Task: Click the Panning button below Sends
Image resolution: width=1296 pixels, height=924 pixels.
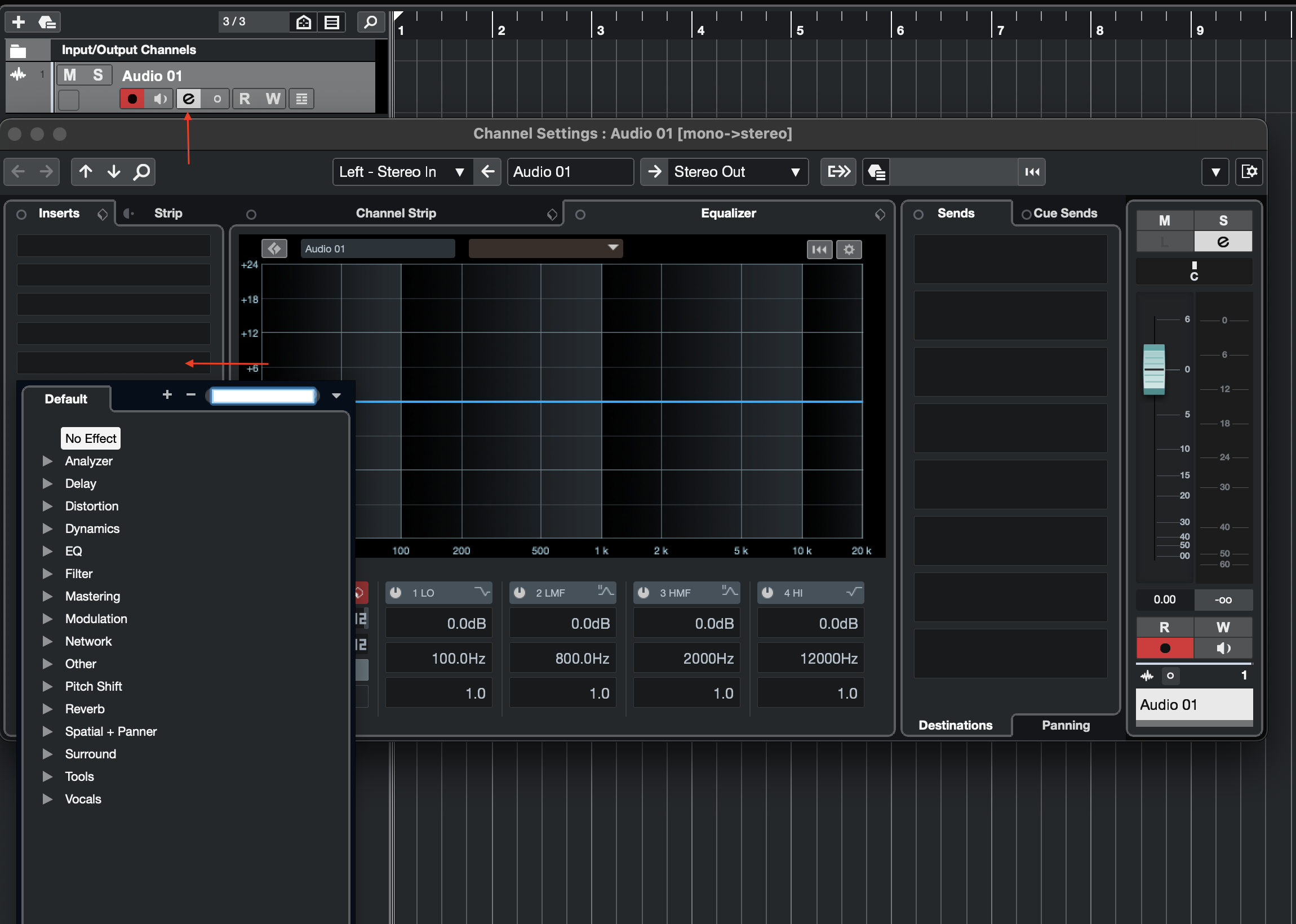Action: click(x=1065, y=725)
